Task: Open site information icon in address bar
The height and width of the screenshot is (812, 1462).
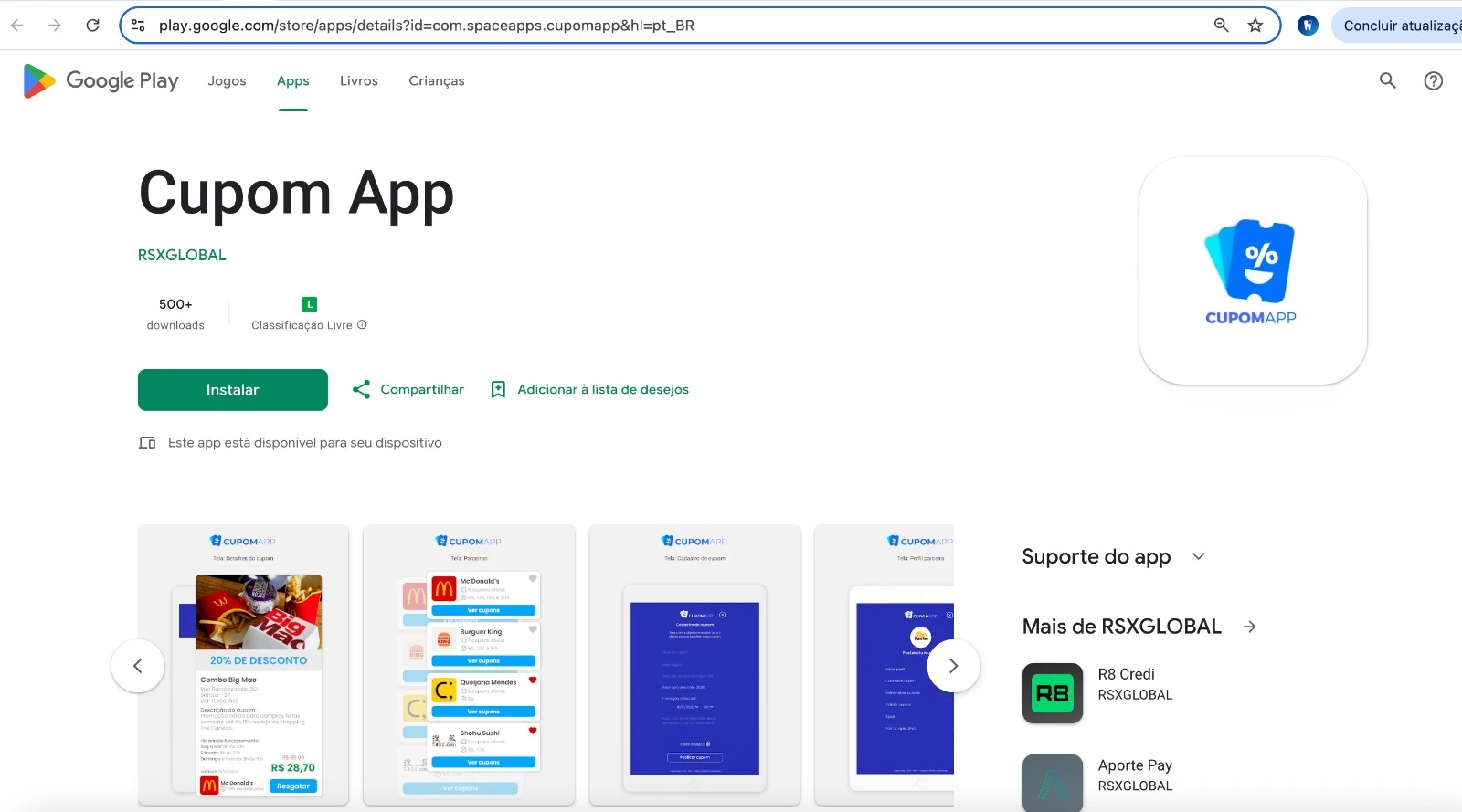Action: 139,26
